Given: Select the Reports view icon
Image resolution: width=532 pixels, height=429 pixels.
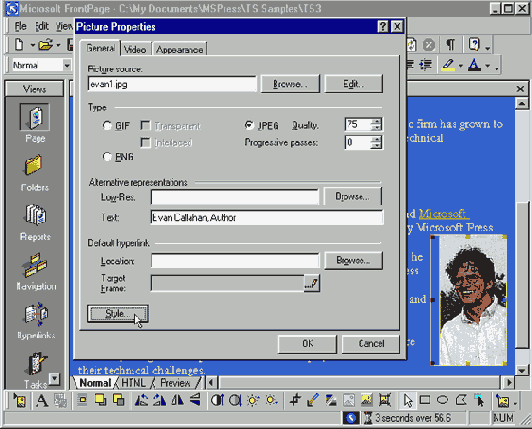Looking at the screenshot, I should tap(35, 214).
